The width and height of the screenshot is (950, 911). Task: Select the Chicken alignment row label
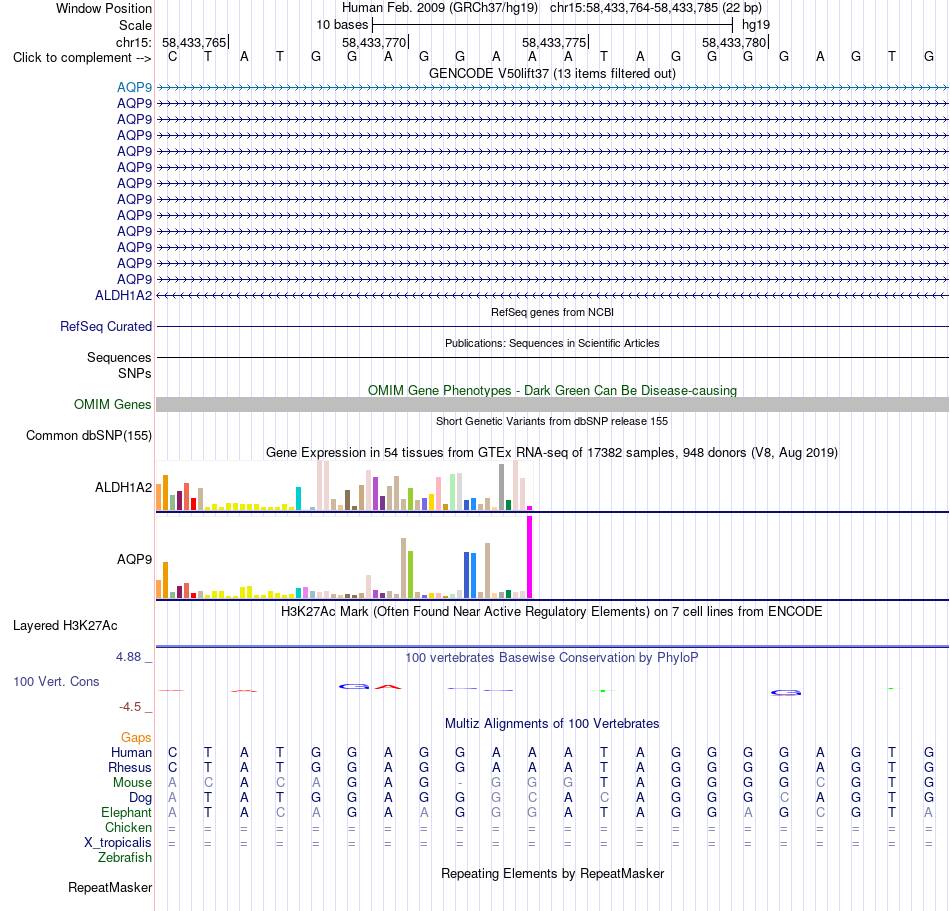128,827
